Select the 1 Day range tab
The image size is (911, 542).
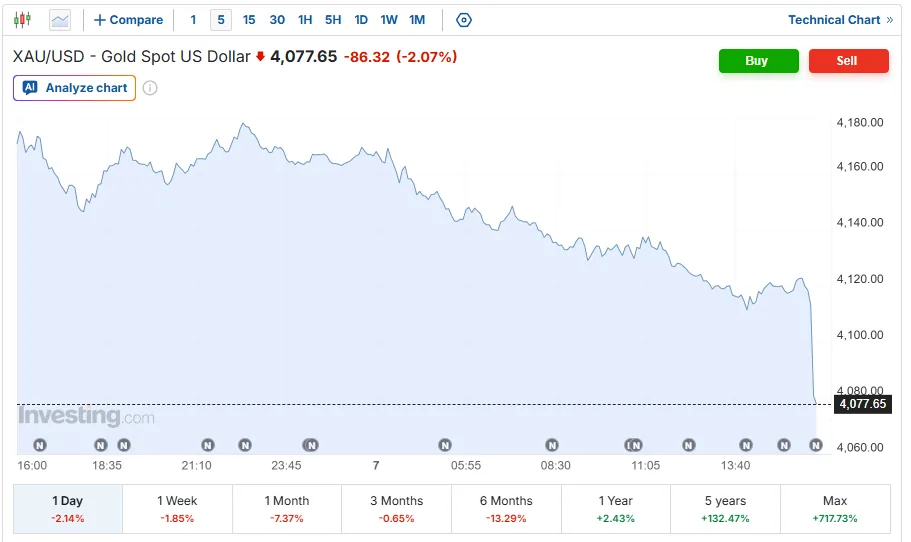[68, 509]
